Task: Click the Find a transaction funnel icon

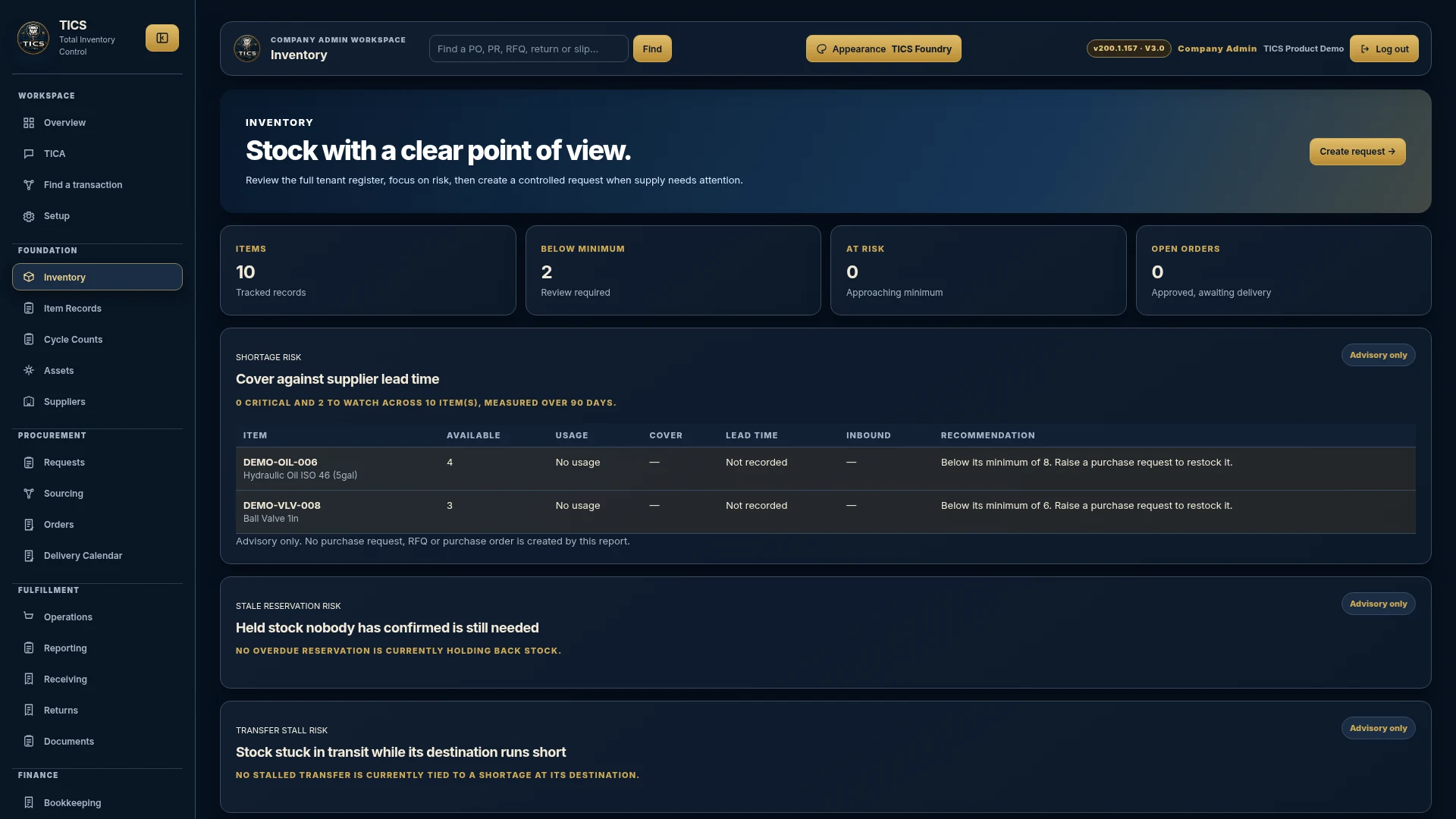Action: click(x=29, y=185)
